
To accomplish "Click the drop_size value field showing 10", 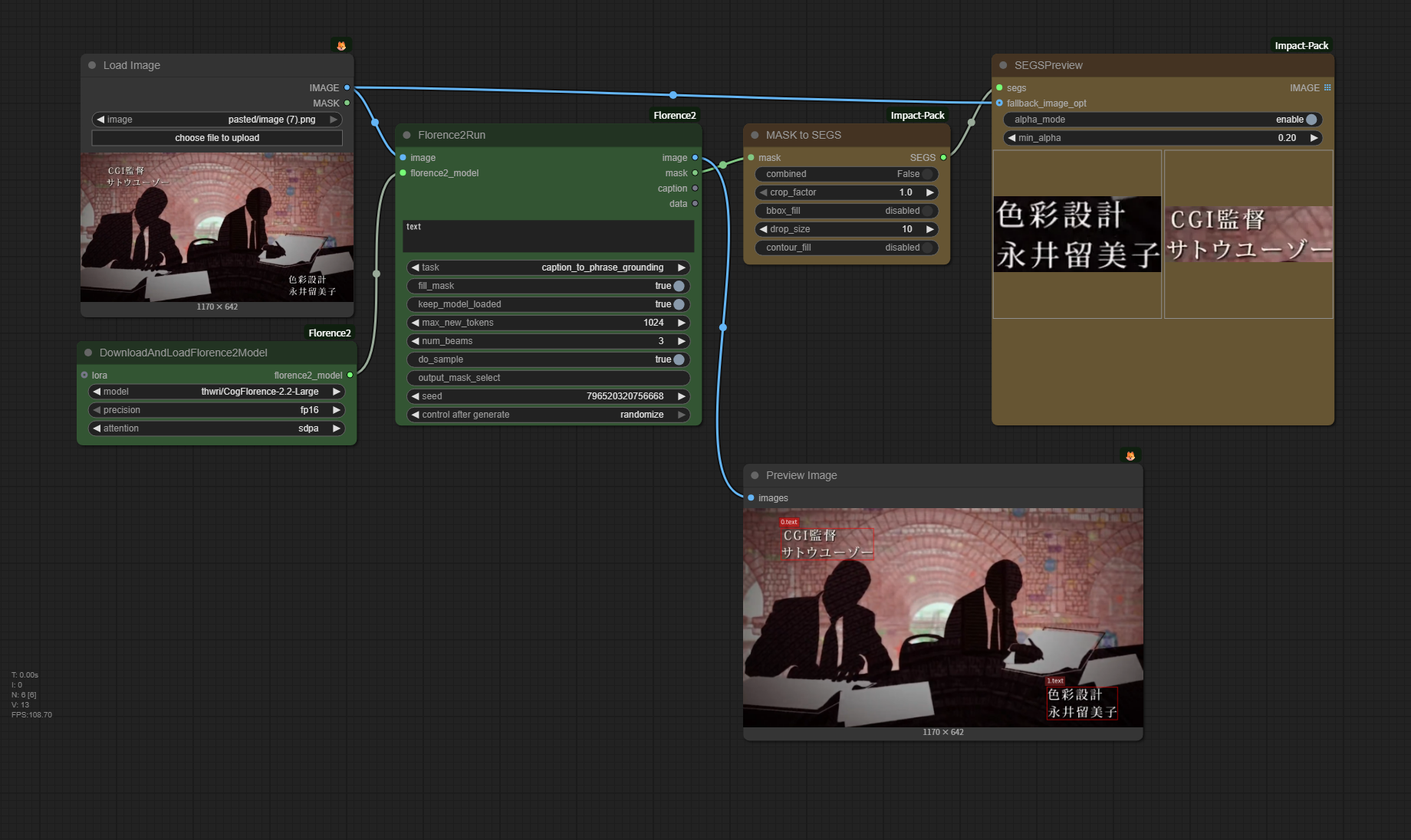I will pos(847,229).
